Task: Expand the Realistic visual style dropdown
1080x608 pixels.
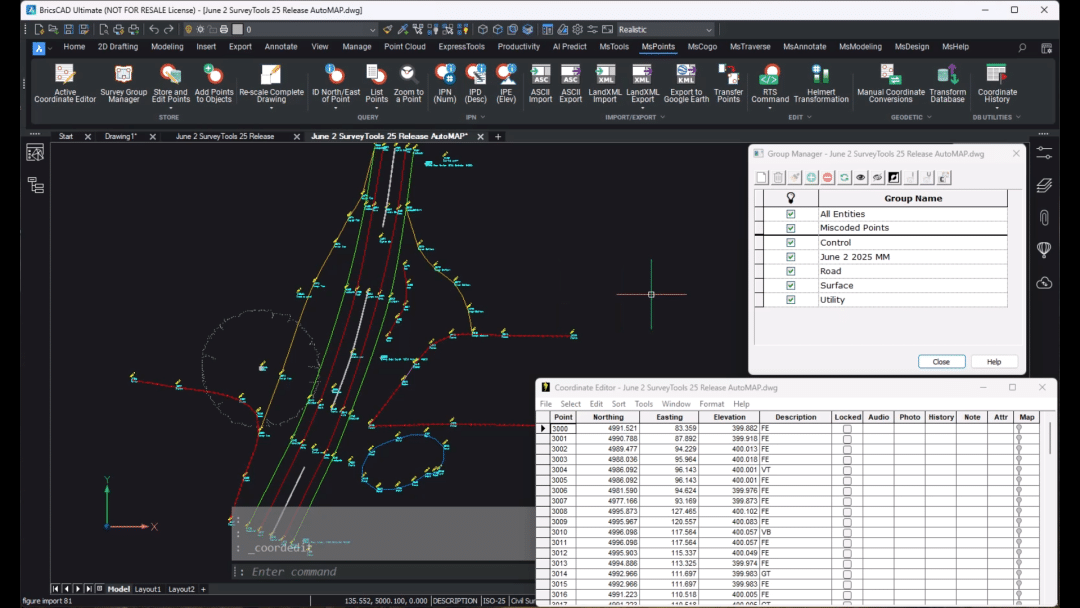Action: 708,30
